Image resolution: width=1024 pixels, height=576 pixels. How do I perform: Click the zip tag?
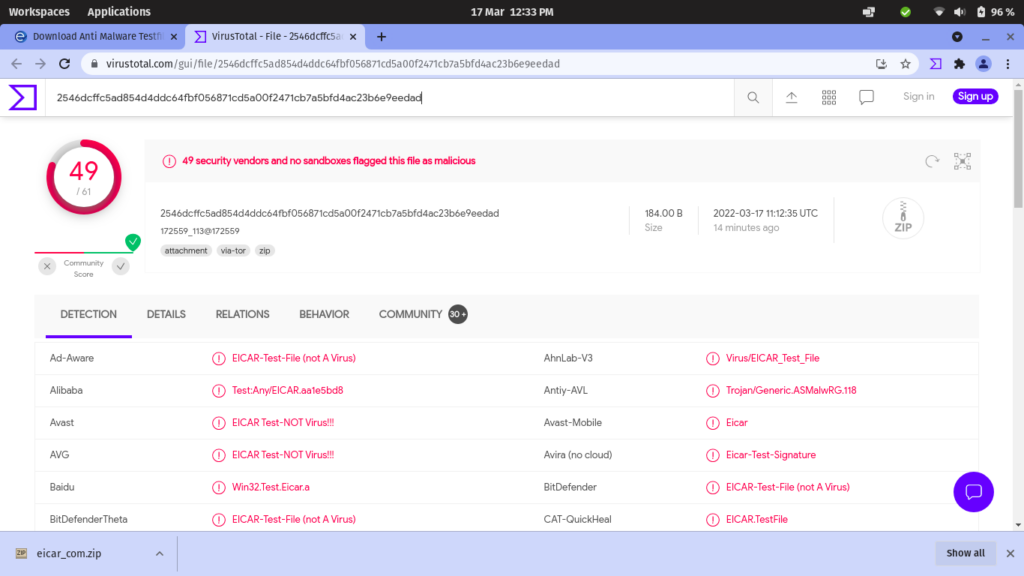[264, 251]
